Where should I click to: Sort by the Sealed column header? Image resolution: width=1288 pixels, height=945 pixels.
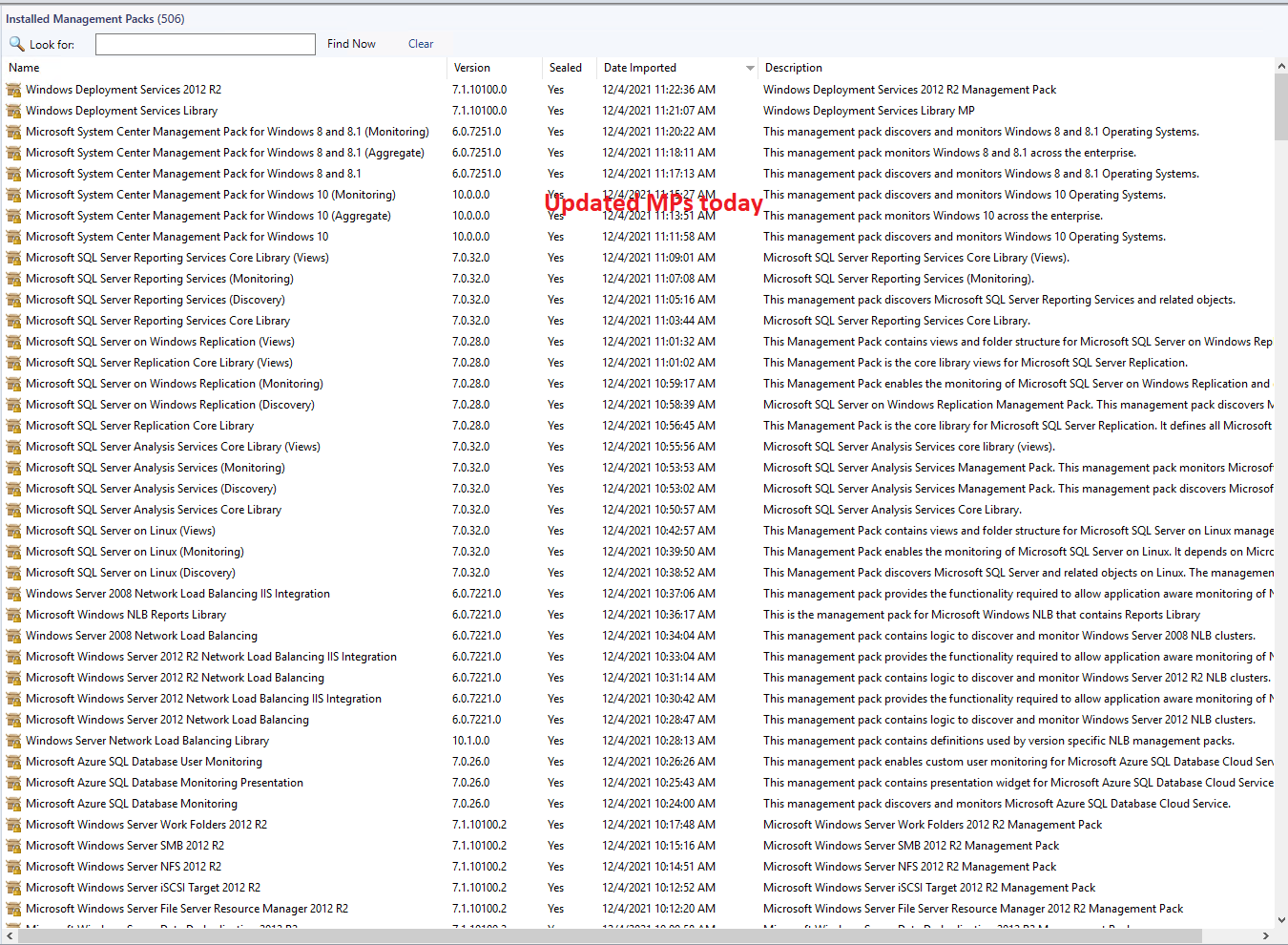(566, 68)
